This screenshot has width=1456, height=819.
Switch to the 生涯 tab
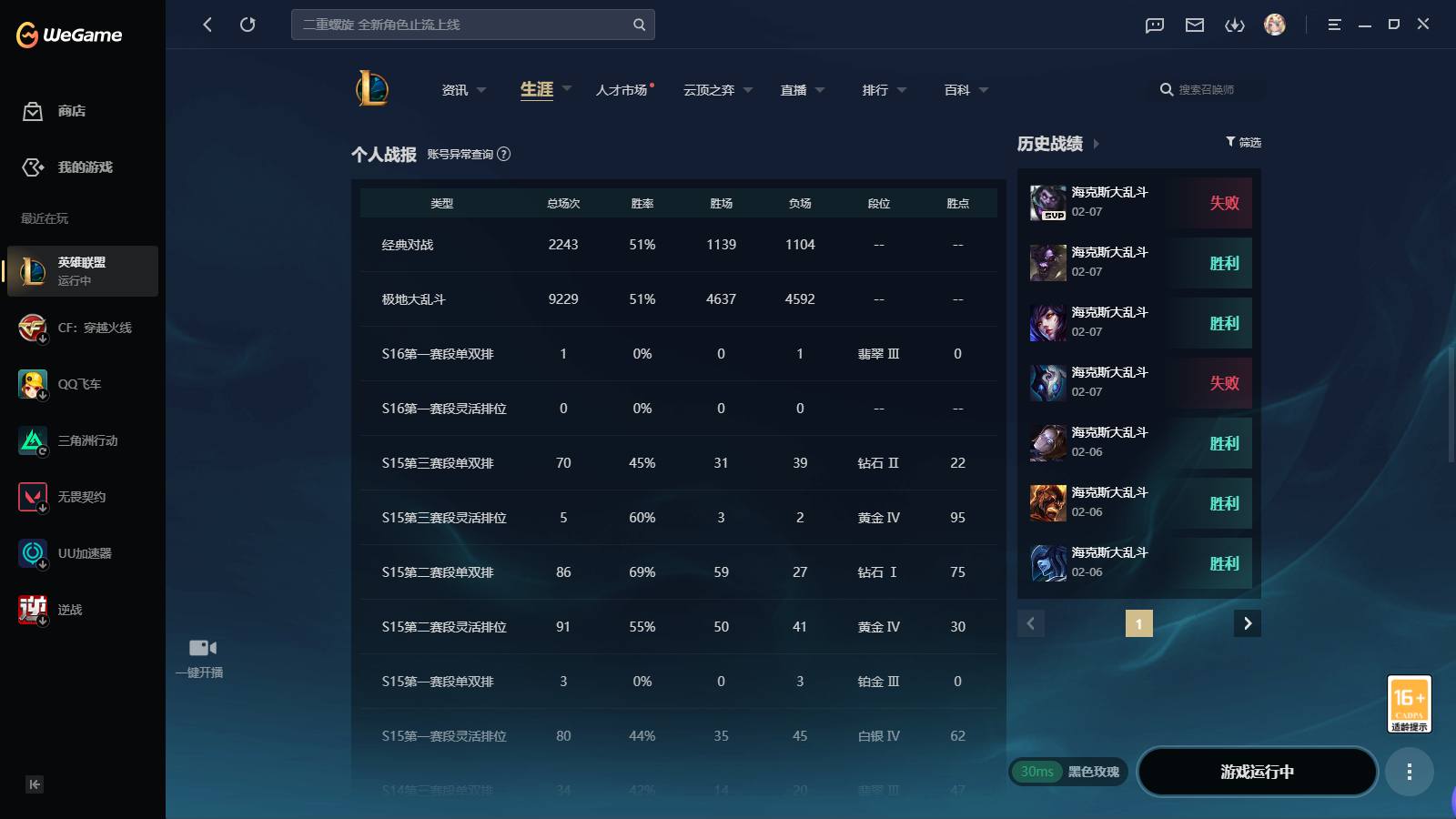click(537, 89)
